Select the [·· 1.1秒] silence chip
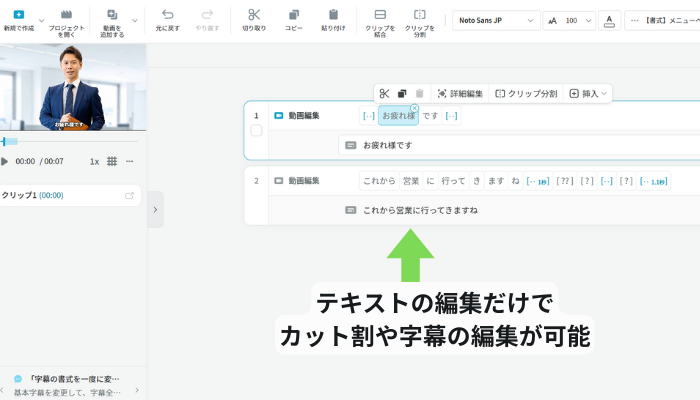The width and height of the screenshot is (700, 400). [x=654, y=181]
